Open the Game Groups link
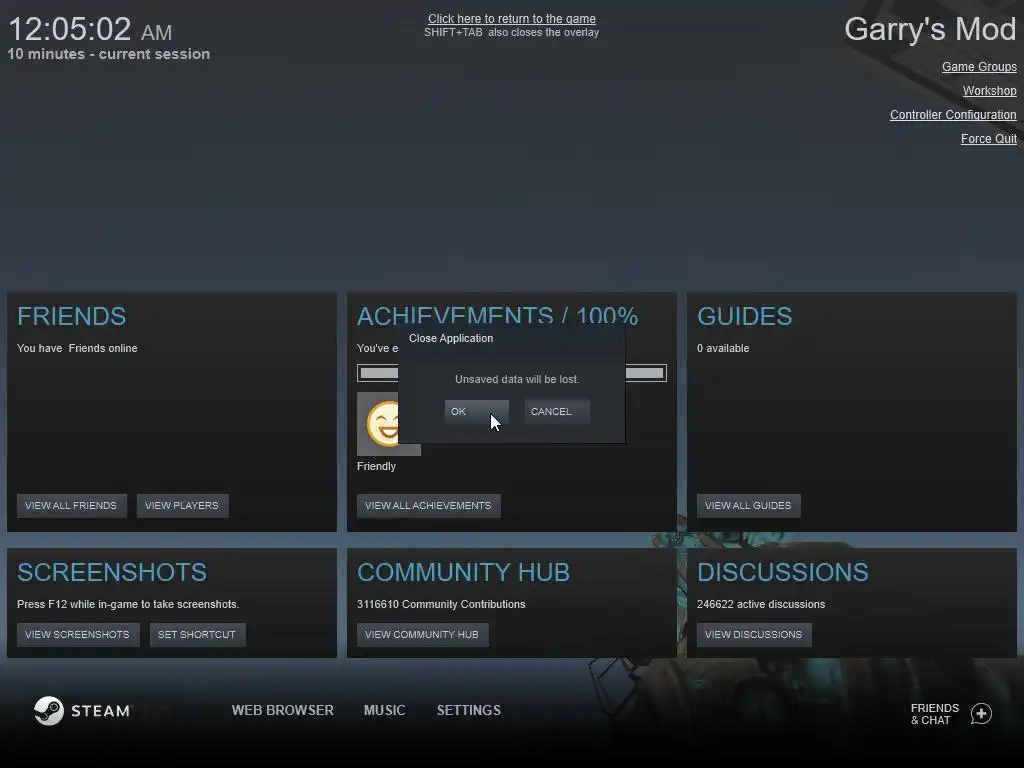 [x=979, y=67]
